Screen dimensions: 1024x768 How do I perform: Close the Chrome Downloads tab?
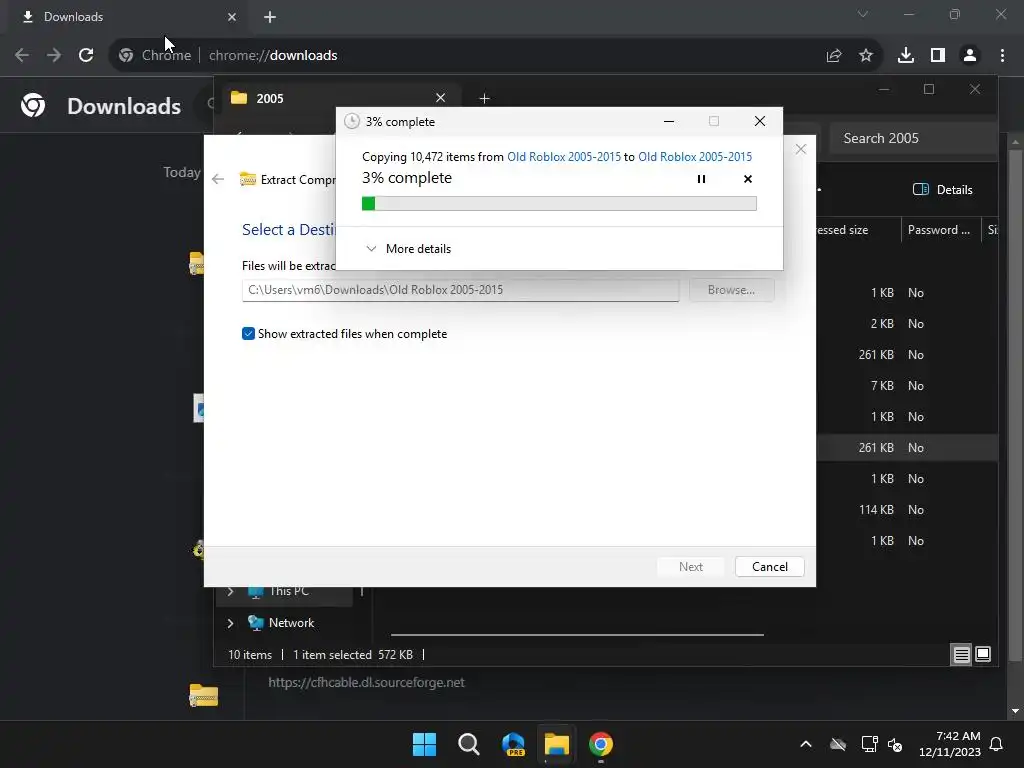[x=232, y=17]
